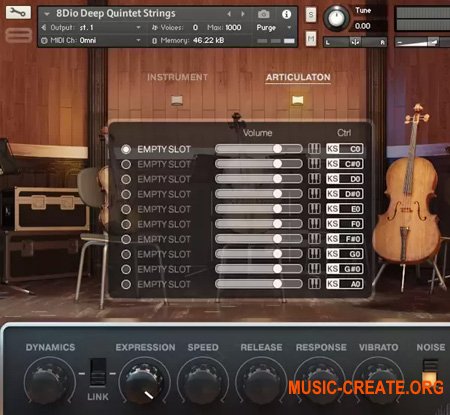Select the radio button for D#0 slot

point(126,194)
